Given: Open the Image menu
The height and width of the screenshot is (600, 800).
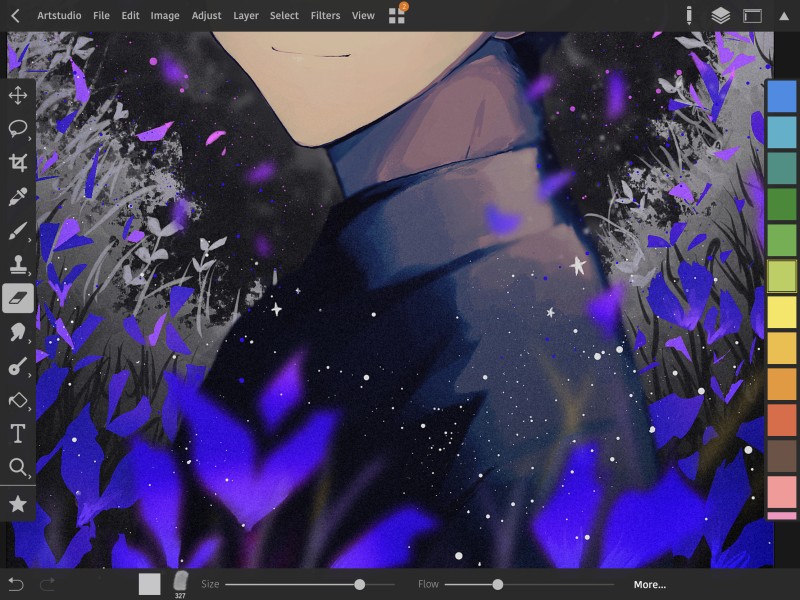Looking at the screenshot, I should pos(165,16).
